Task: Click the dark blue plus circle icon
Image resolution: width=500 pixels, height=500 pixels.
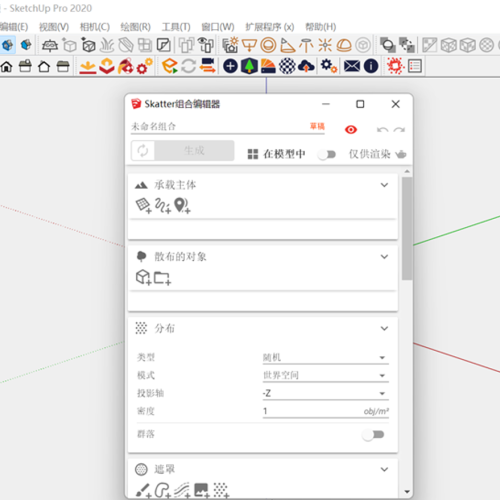Action: tap(230, 66)
